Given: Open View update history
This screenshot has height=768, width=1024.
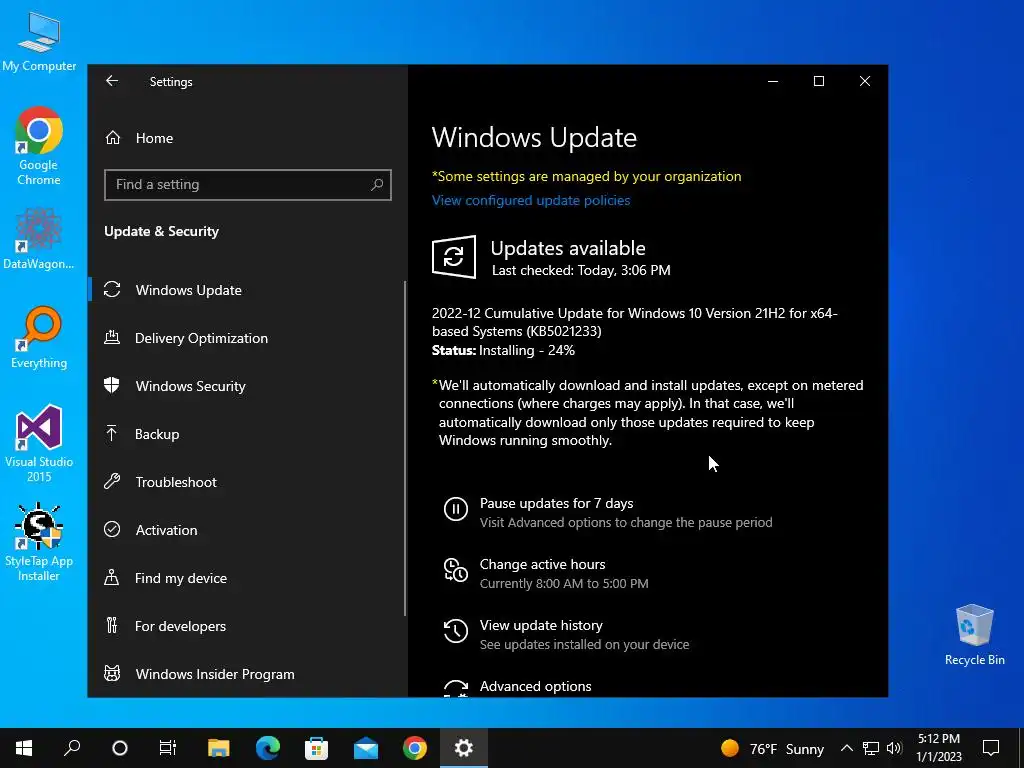Looking at the screenshot, I should coord(541,626).
